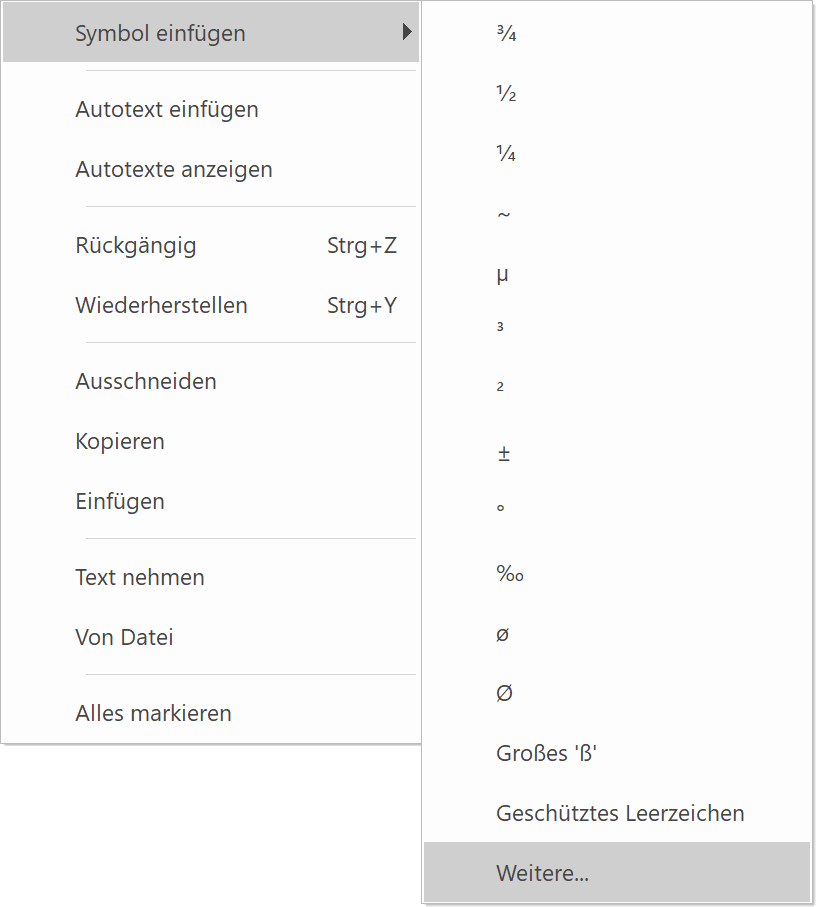
Task: Insert the one-quarter fraction symbol
Action: coord(506,154)
